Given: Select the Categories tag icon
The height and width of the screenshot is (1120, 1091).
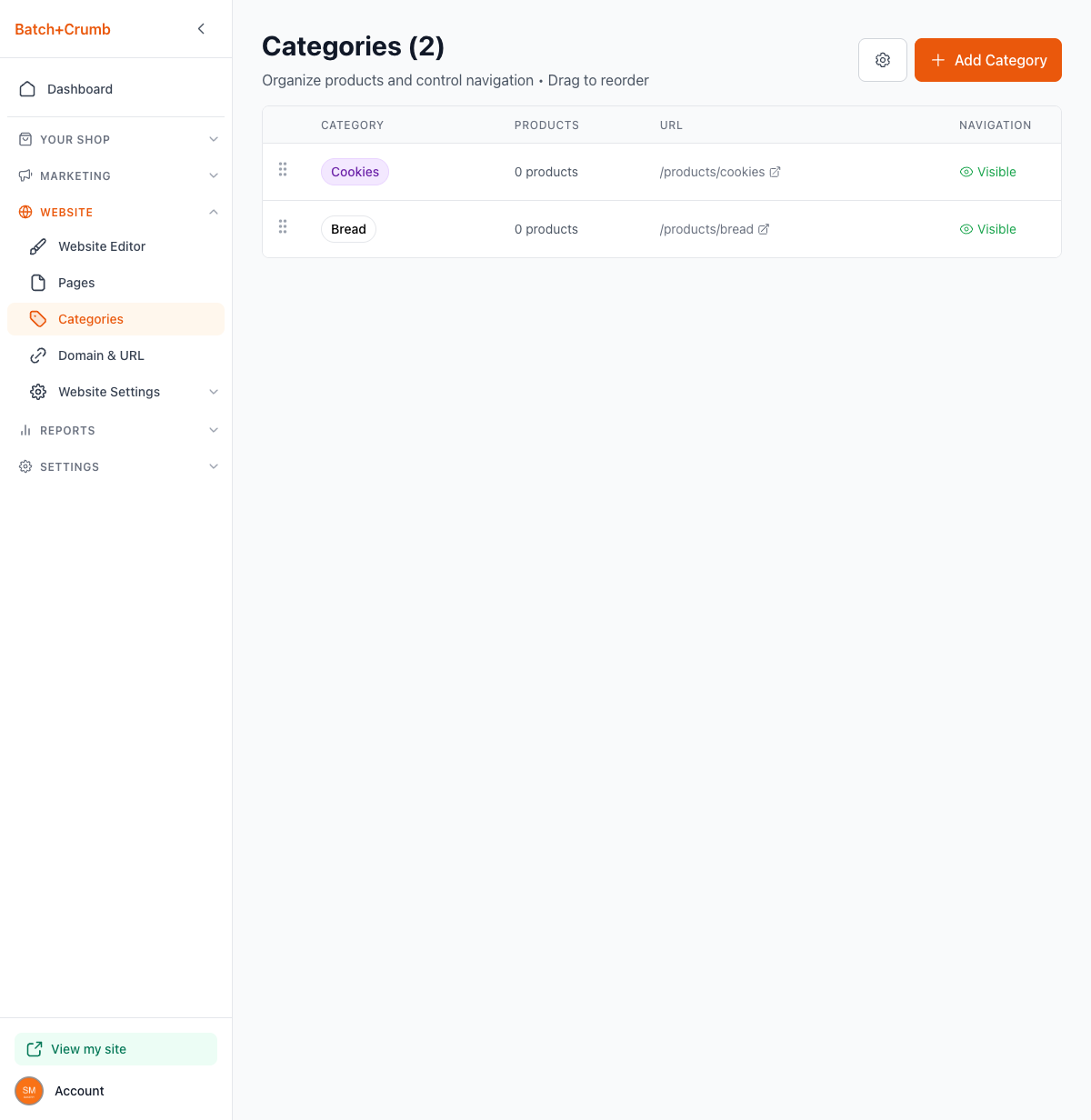Looking at the screenshot, I should pos(38,318).
